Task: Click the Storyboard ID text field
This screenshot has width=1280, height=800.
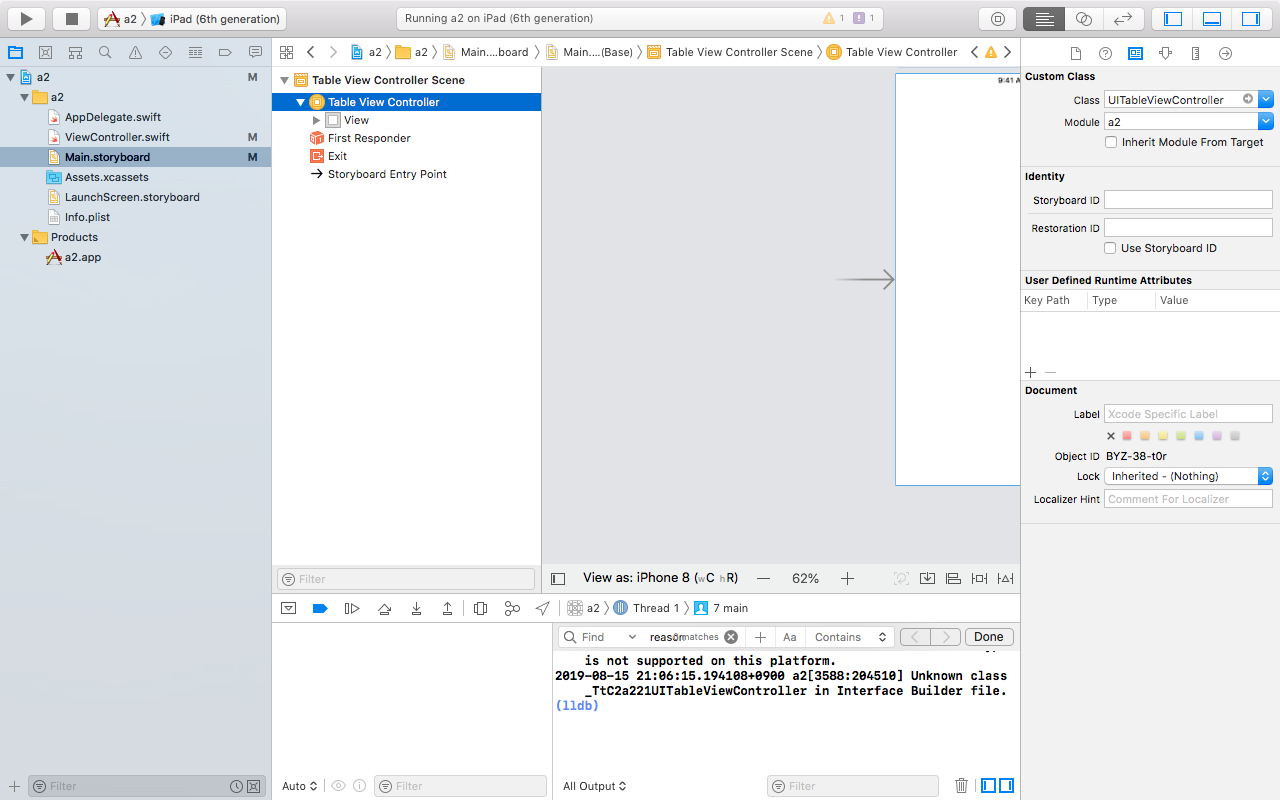Action: pos(1187,200)
